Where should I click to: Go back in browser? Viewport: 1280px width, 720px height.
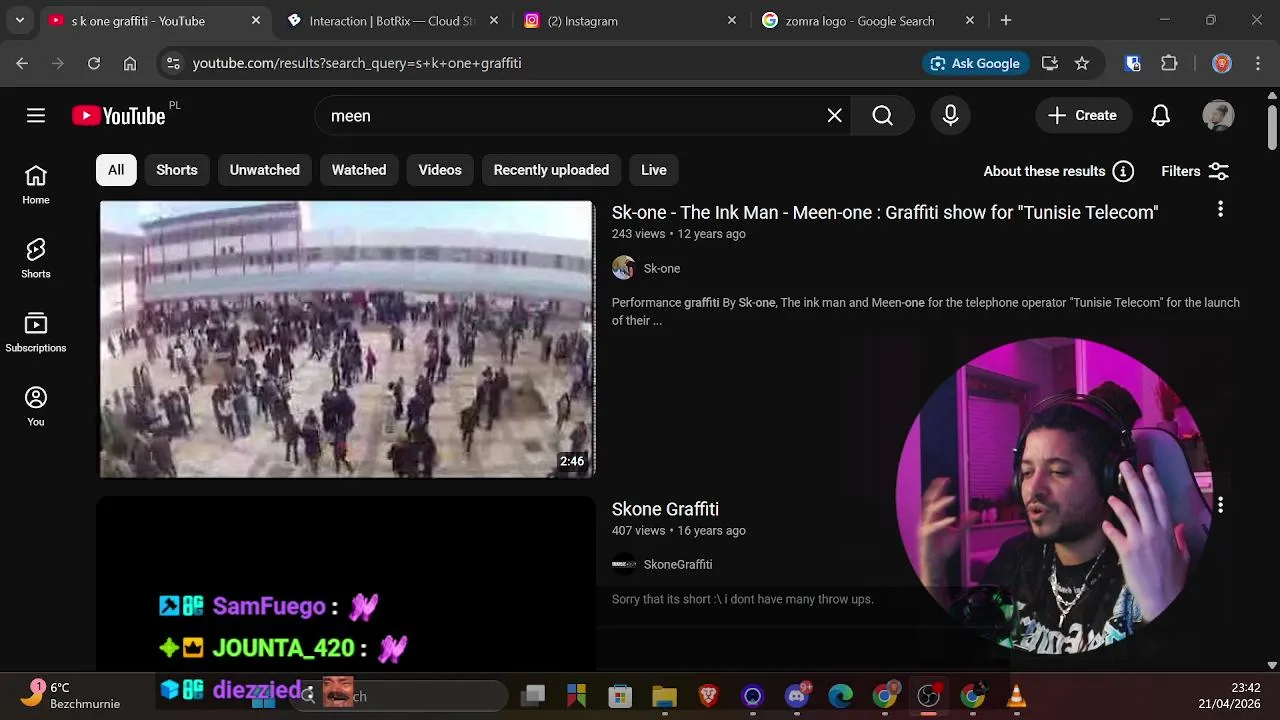click(22, 63)
